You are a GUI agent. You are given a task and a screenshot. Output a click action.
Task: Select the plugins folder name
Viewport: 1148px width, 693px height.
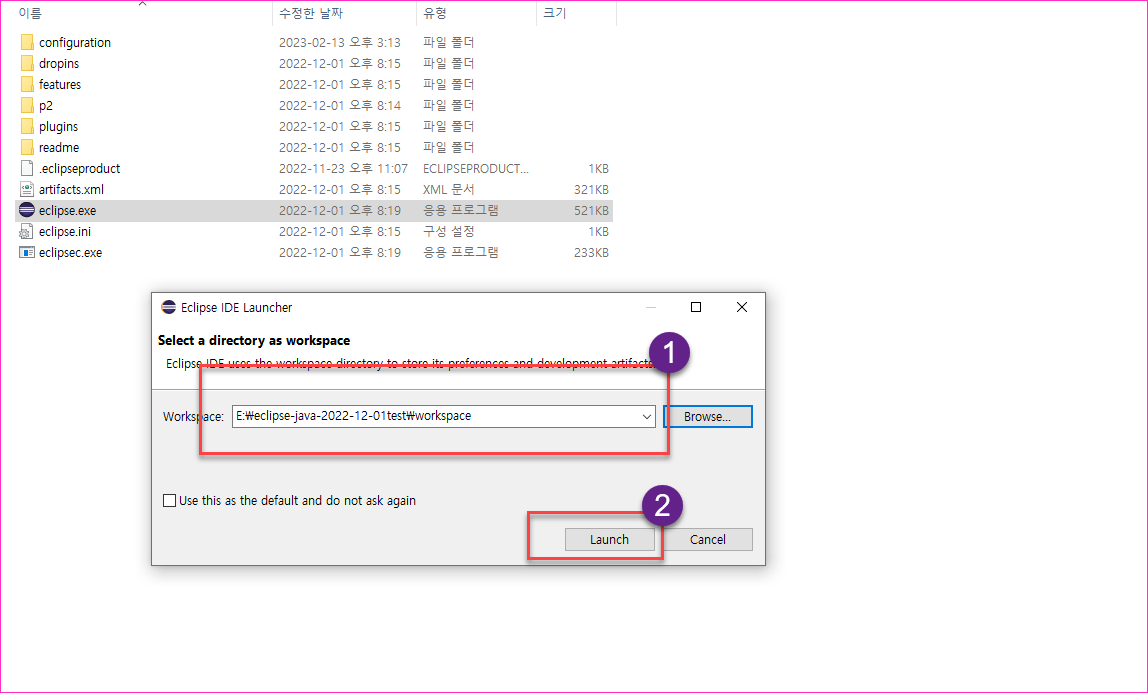tap(59, 127)
